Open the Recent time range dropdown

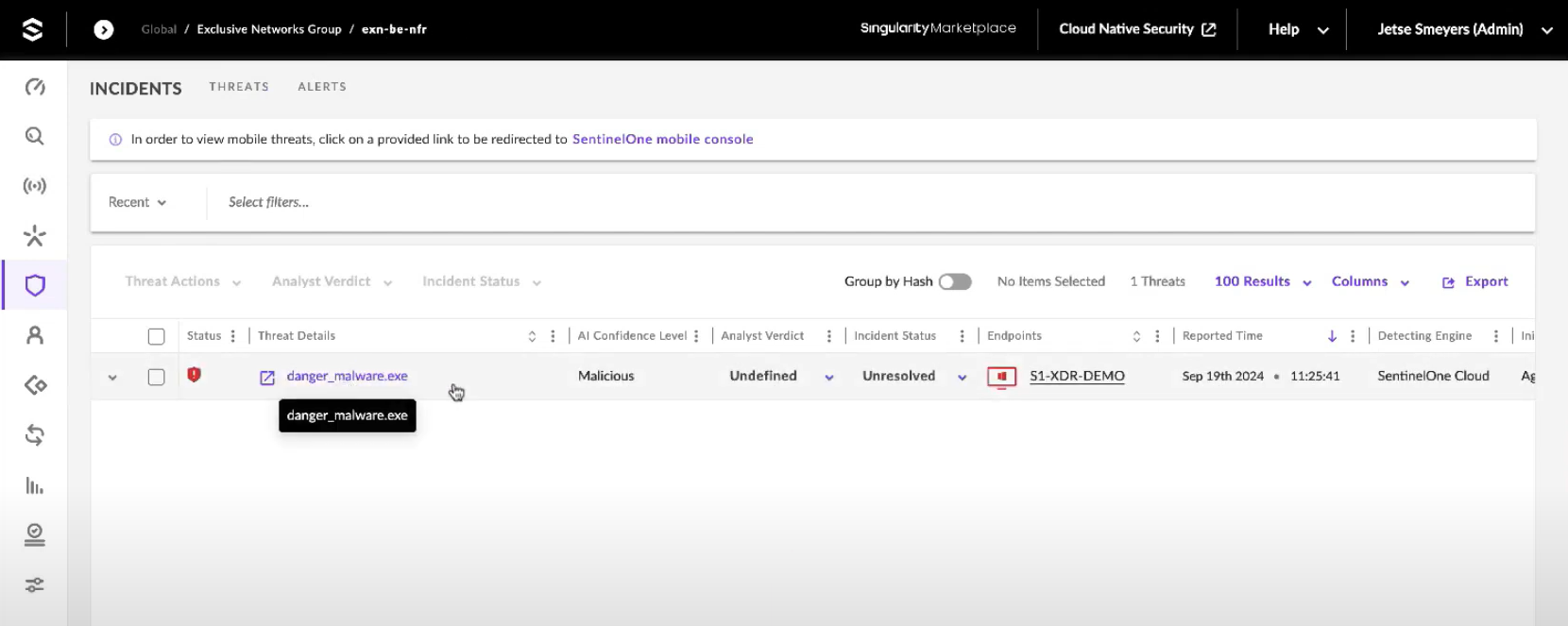click(x=137, y=202)
